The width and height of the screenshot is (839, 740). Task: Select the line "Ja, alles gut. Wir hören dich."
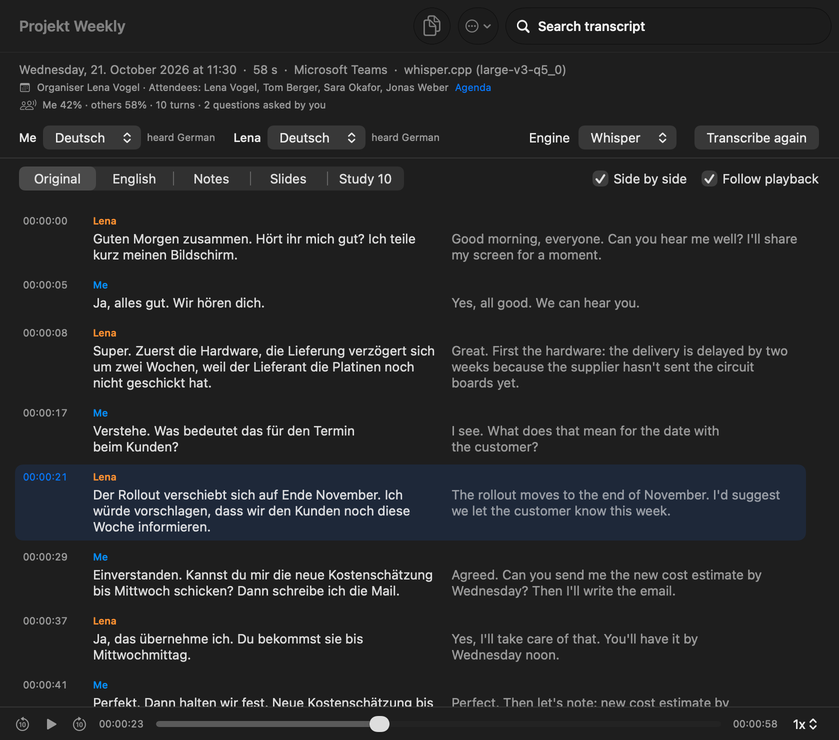(179, 303)
